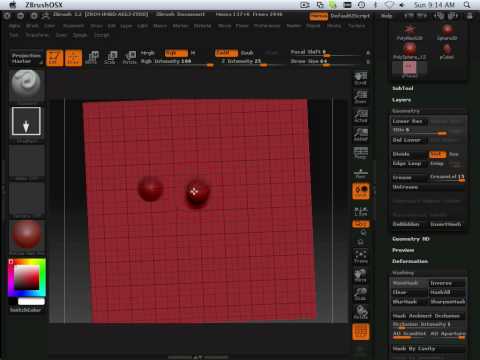
Task: Open the Alpha menu
Action: tap(15, 26)
